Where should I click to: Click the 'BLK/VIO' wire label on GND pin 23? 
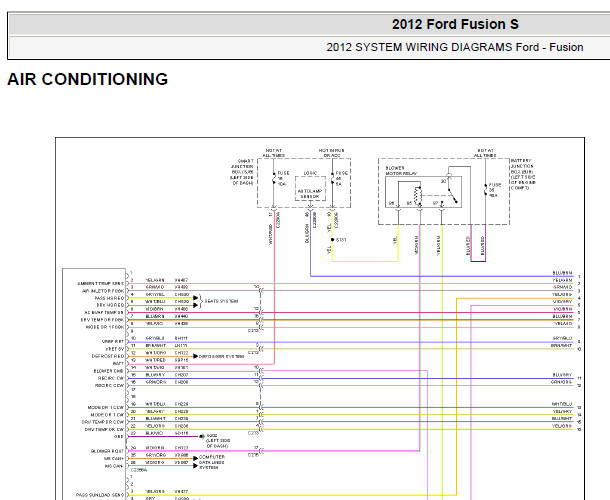(x=155, y=433)
